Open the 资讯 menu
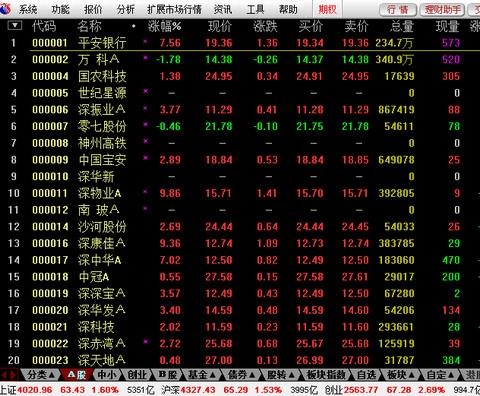The image size is (480, 396). click(223, 9)
